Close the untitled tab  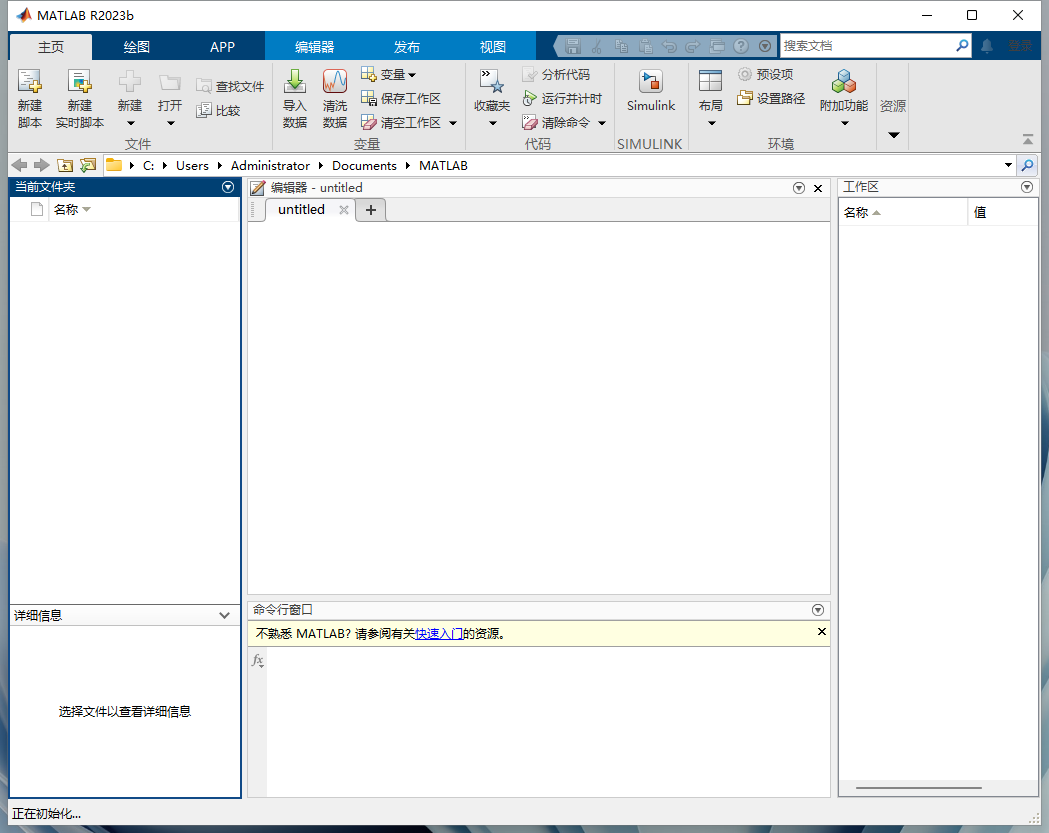(x=344, y=210)
